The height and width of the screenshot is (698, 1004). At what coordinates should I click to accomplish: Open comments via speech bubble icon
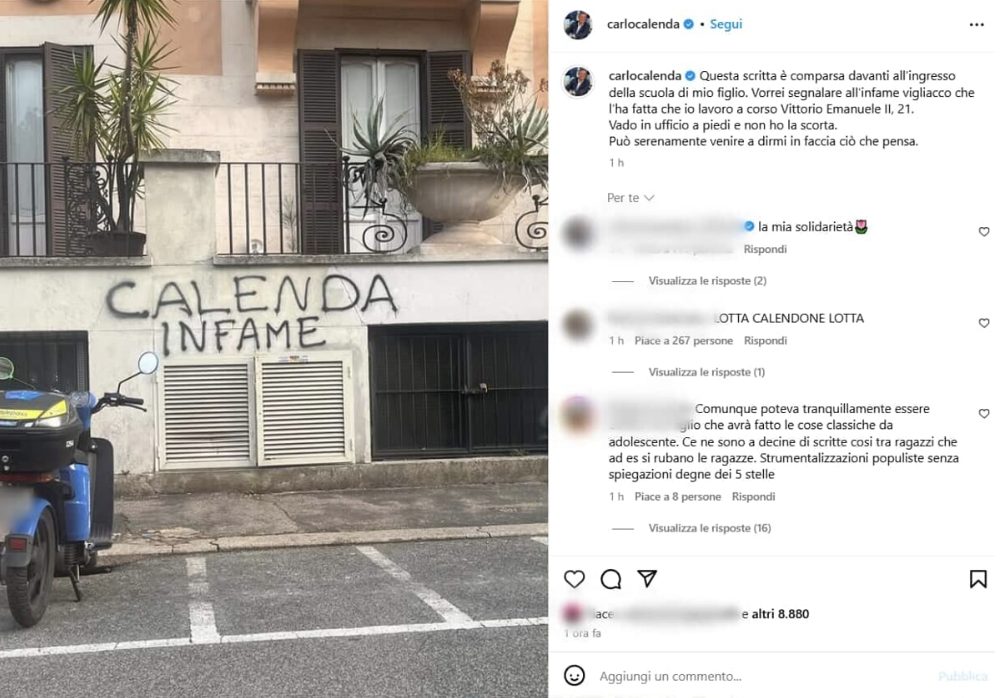(x=610, y=579)
